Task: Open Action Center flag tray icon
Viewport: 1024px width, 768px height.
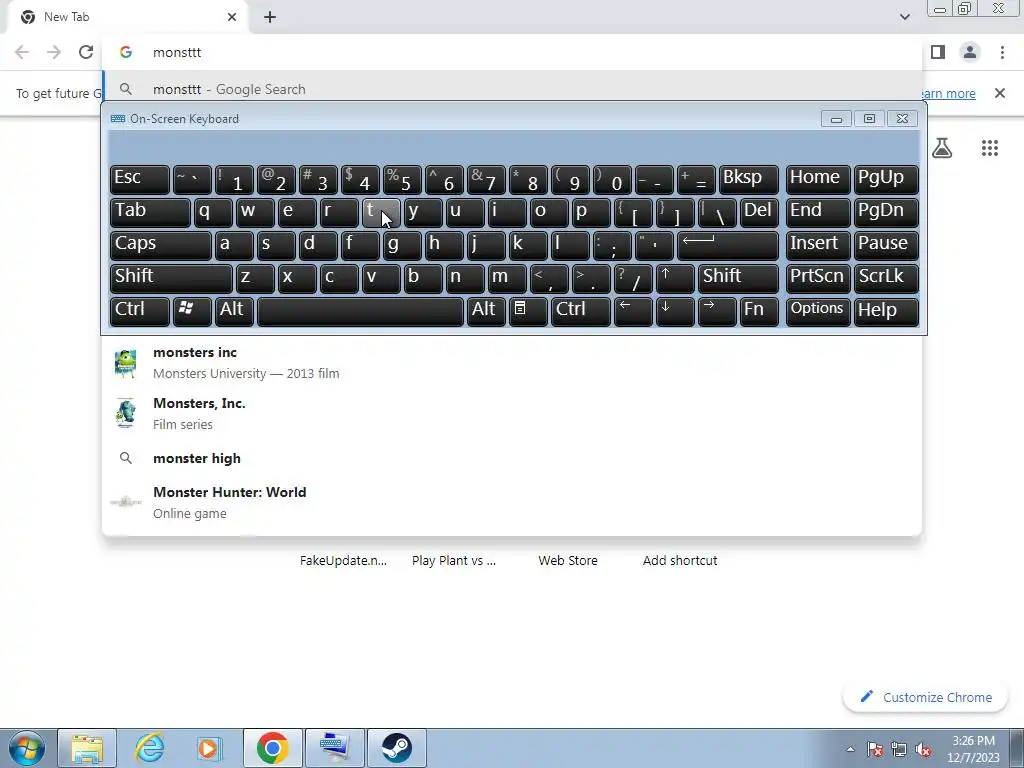Action: tap(874, 749)
